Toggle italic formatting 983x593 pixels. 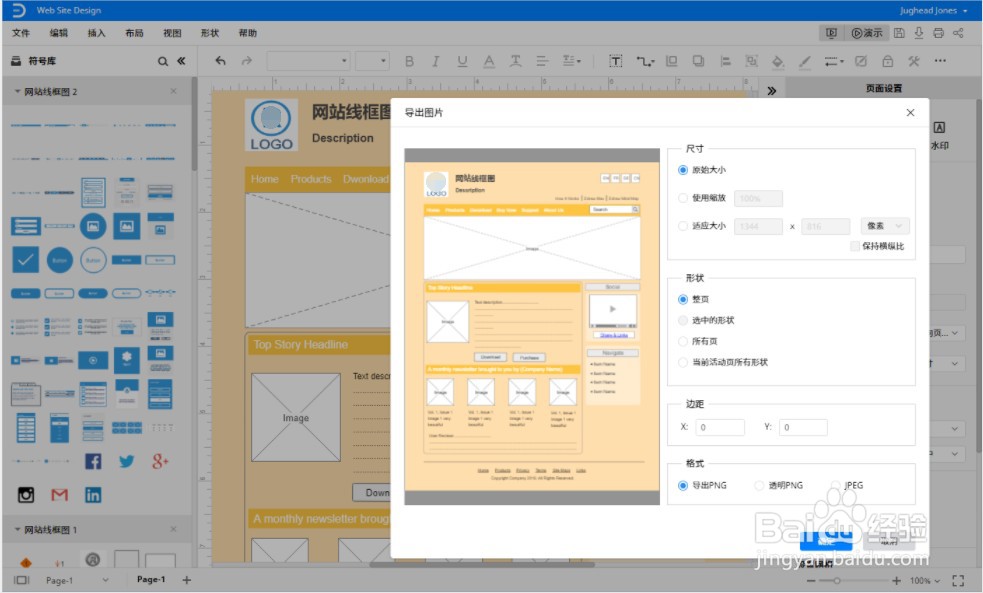click(x=436, y=61)
